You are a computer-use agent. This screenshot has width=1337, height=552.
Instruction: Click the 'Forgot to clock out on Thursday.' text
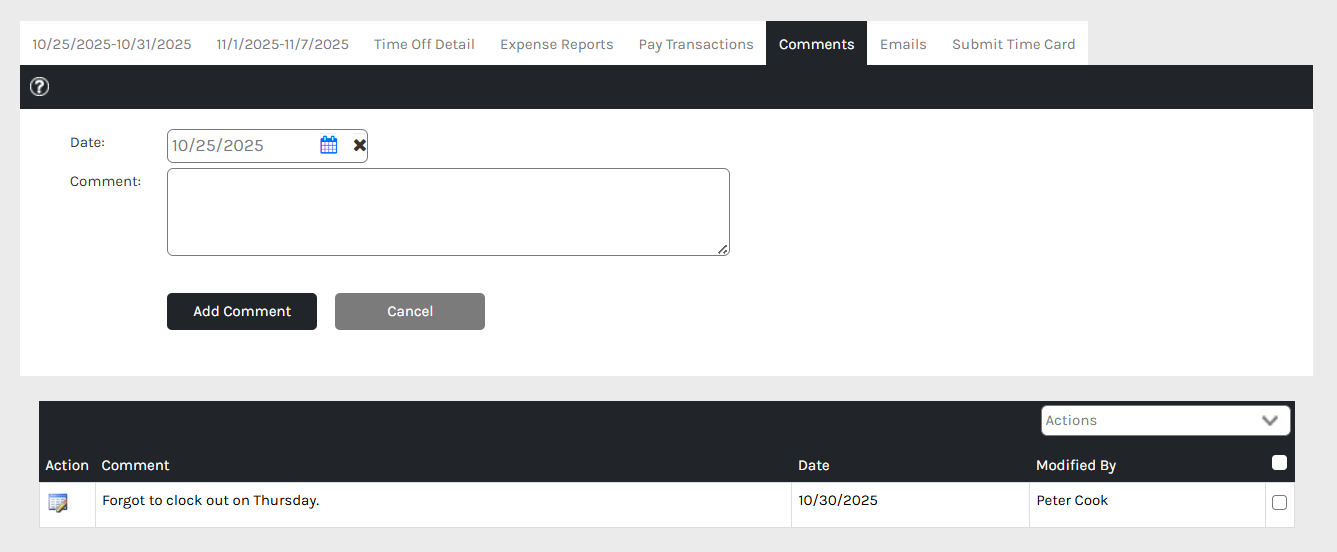coord(211,500)
